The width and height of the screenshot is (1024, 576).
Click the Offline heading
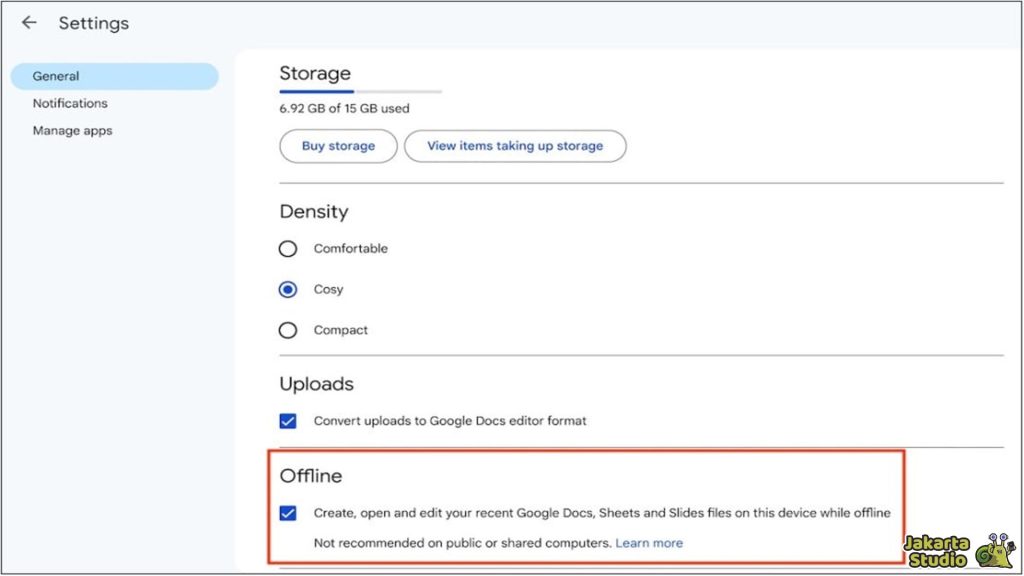(x=311, y=475)
